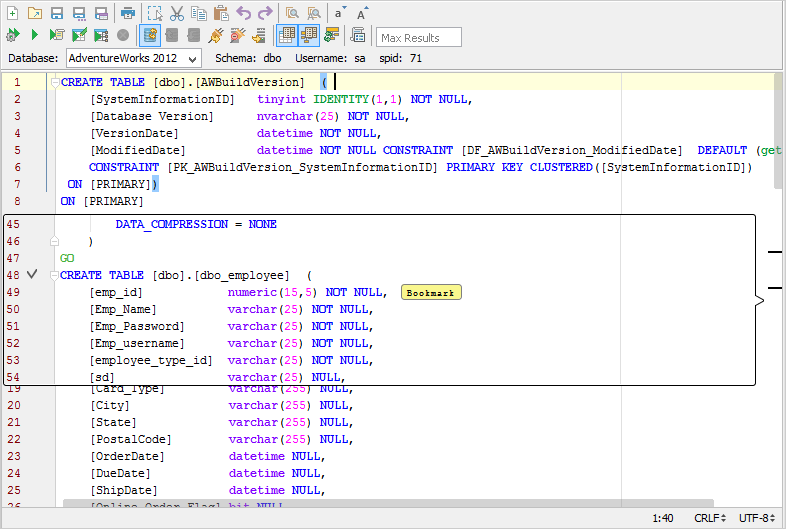Viewport: 786px width, 529px height.
Task: Toggle the highlighted auto-commit toolbar button
Action: (x=150, y=36)
